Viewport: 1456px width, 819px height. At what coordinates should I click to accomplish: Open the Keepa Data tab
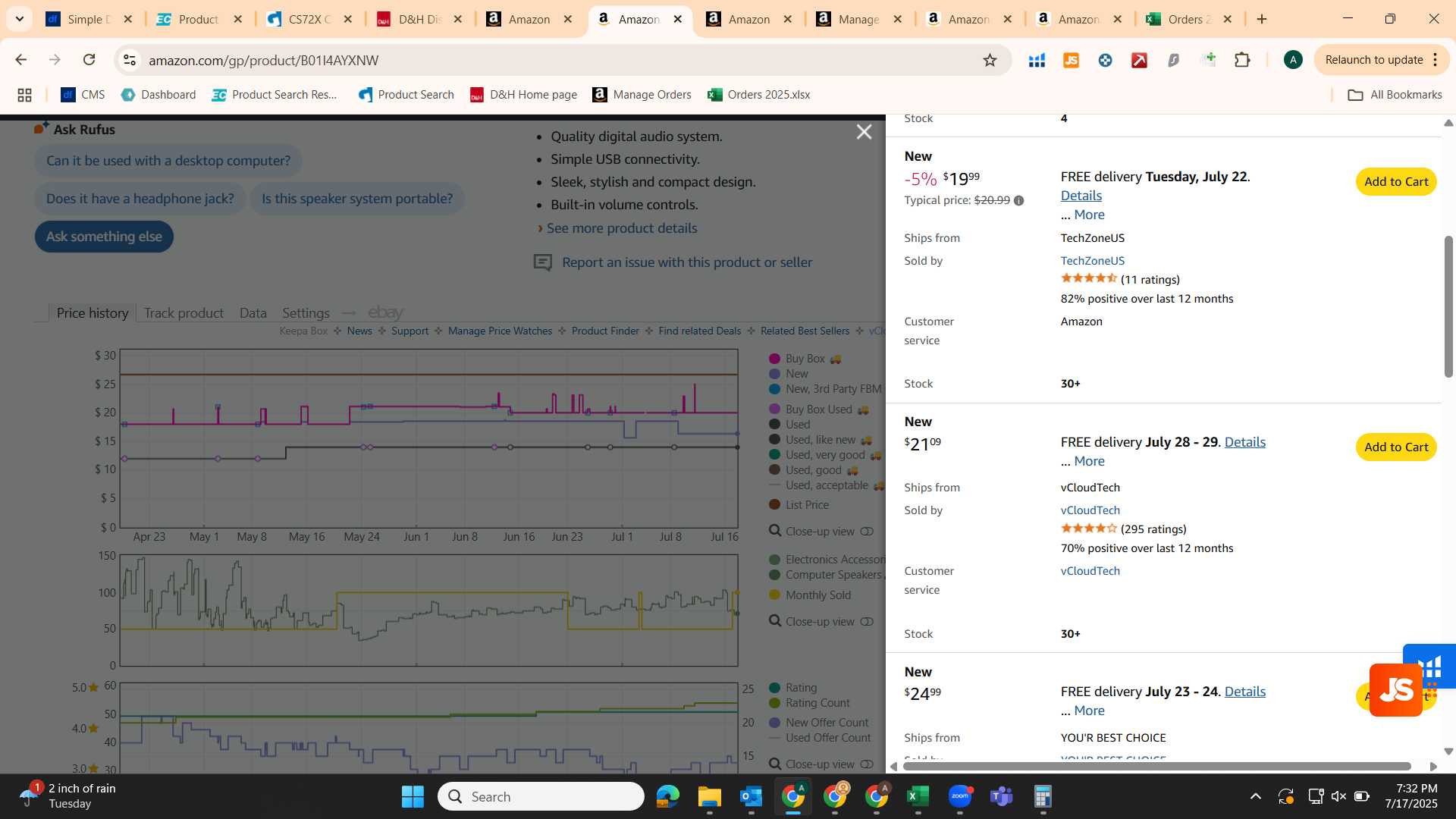click(x=253, y=313)
